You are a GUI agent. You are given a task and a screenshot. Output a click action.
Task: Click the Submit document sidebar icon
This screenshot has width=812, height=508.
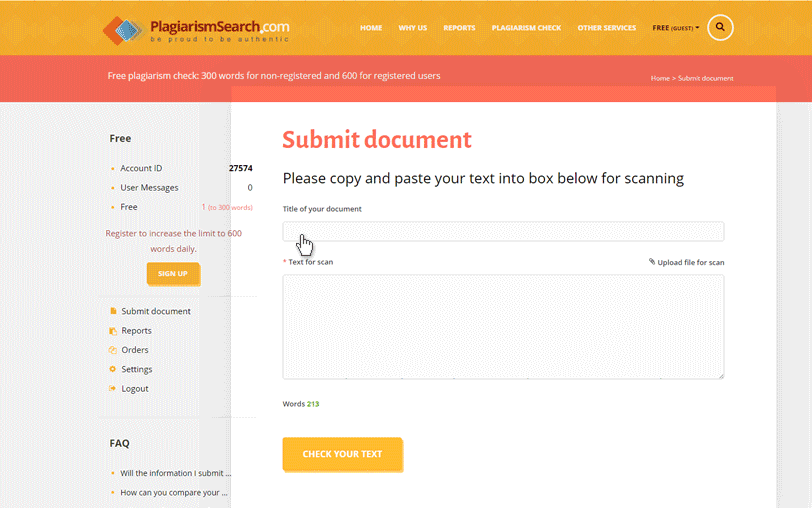point(113,311)
